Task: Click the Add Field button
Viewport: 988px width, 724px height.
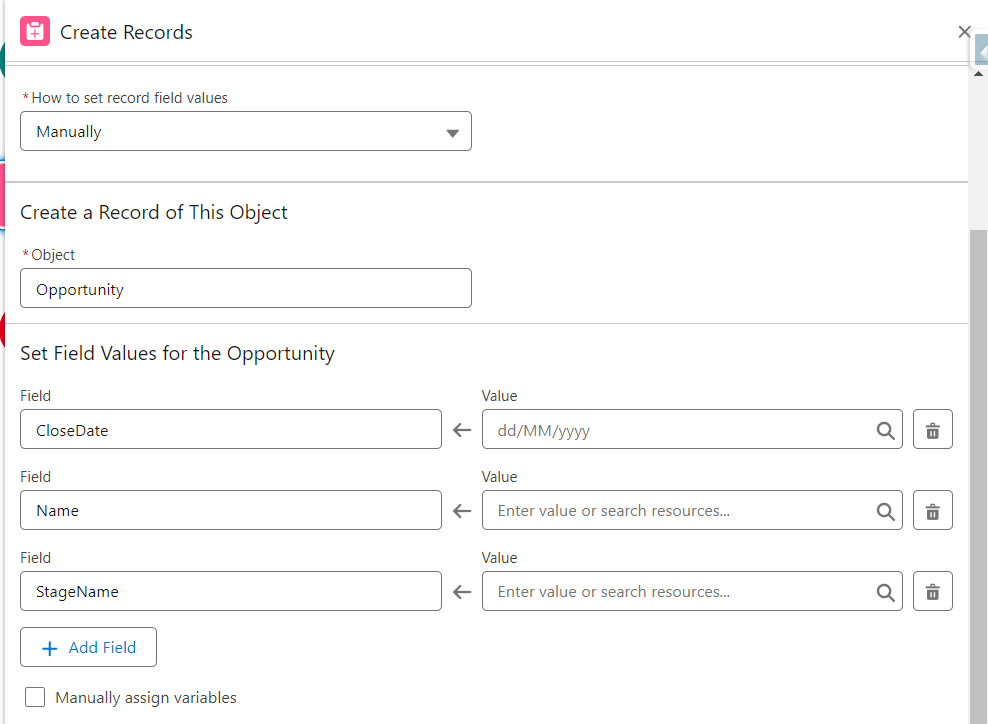Action: 88,648
